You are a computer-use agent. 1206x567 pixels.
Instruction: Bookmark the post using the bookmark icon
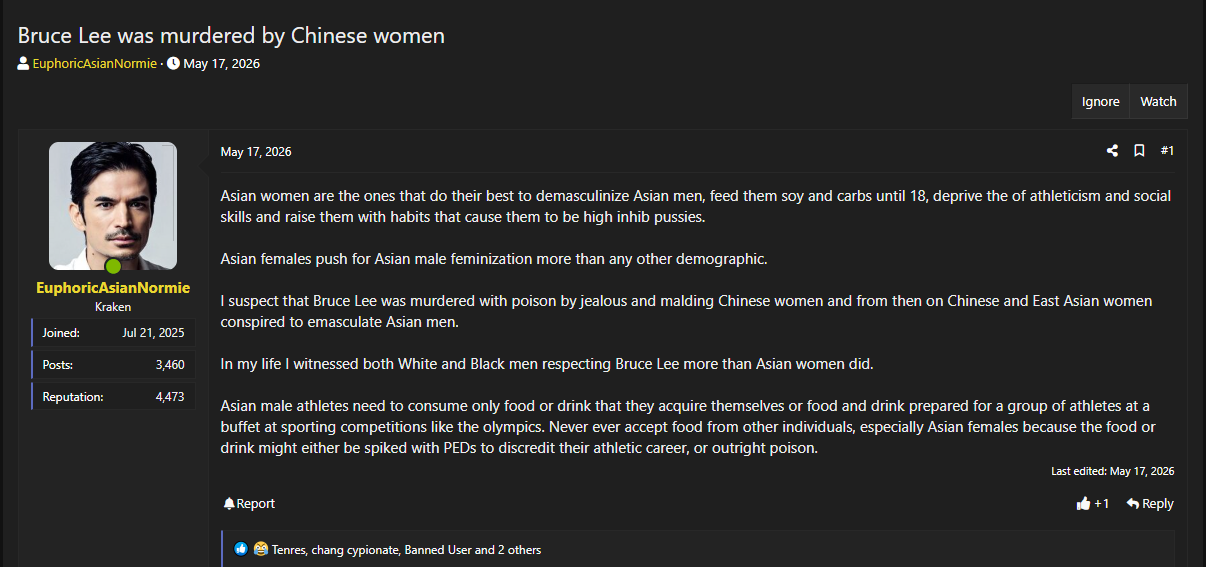[1139, 151]
